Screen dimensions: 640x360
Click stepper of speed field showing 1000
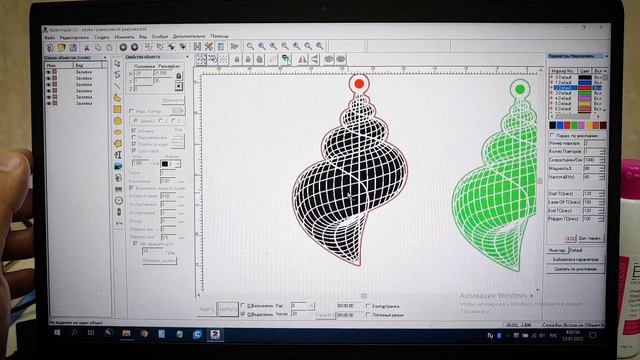tap(602, 160)
